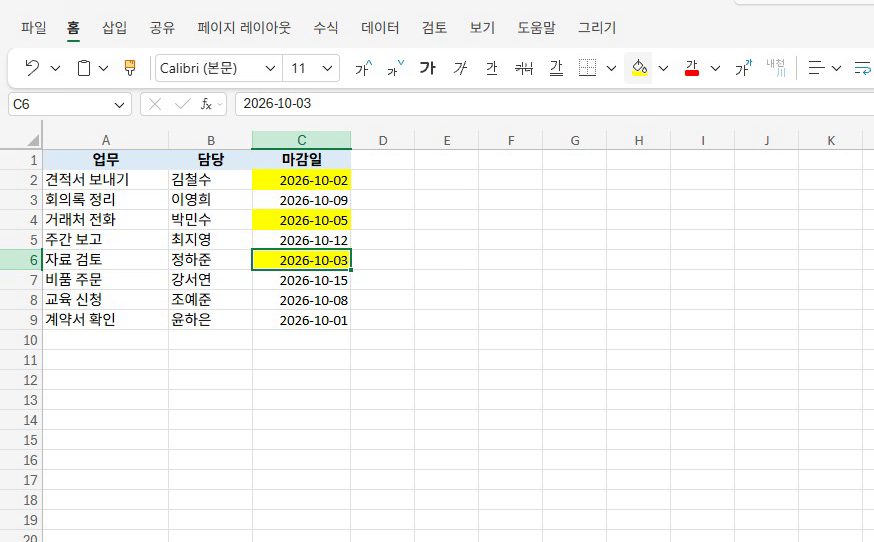Apply the red Font Color
Image resolution: width=874 pixels, height=542 pixels.
tap(692, 68)
